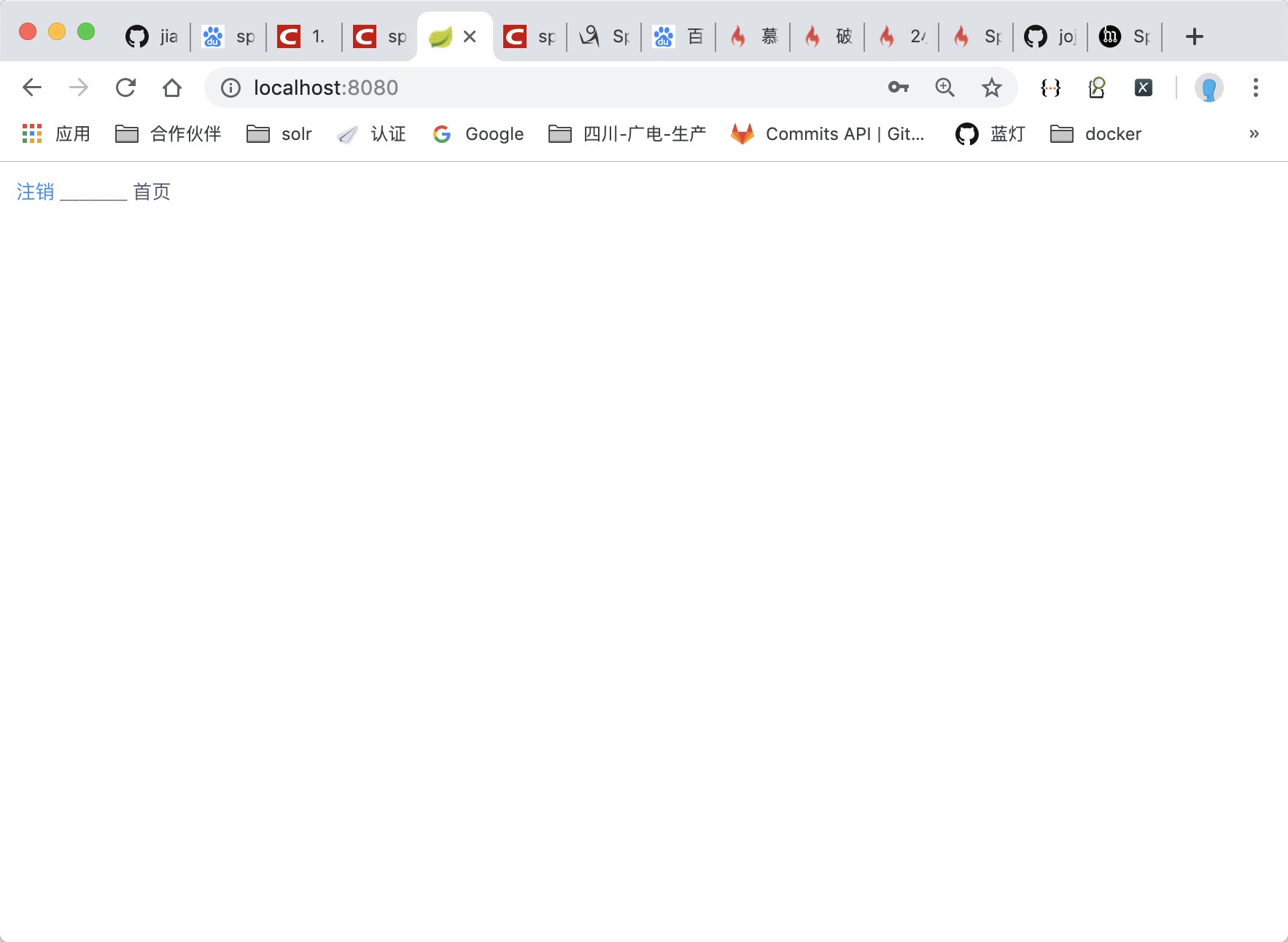Expand the solr bookmark folder
The height and width of the screenshot is (942, 1288).
tap(279, 134)
